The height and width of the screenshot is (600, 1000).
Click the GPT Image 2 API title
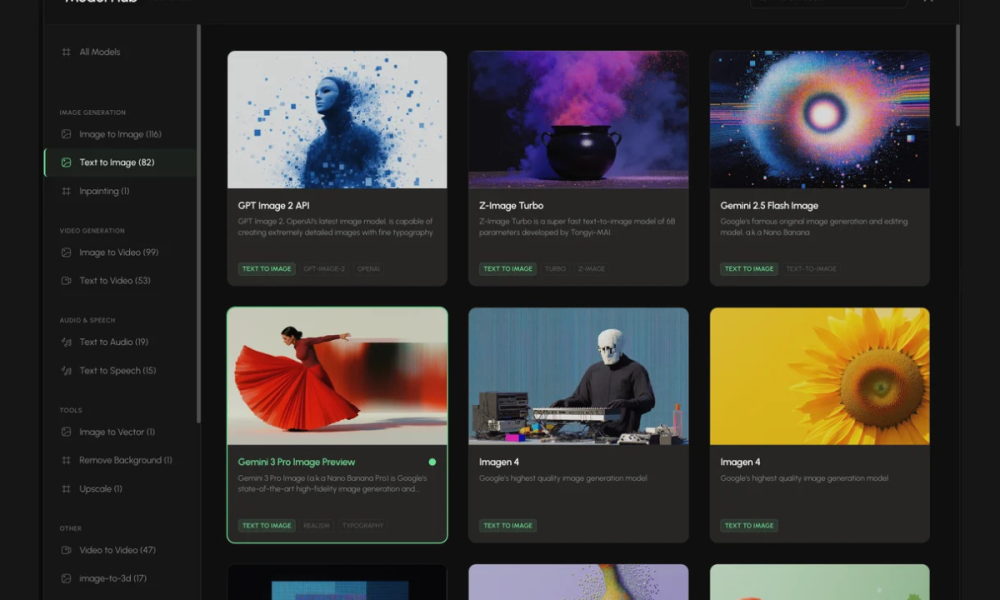pos(274,206)
